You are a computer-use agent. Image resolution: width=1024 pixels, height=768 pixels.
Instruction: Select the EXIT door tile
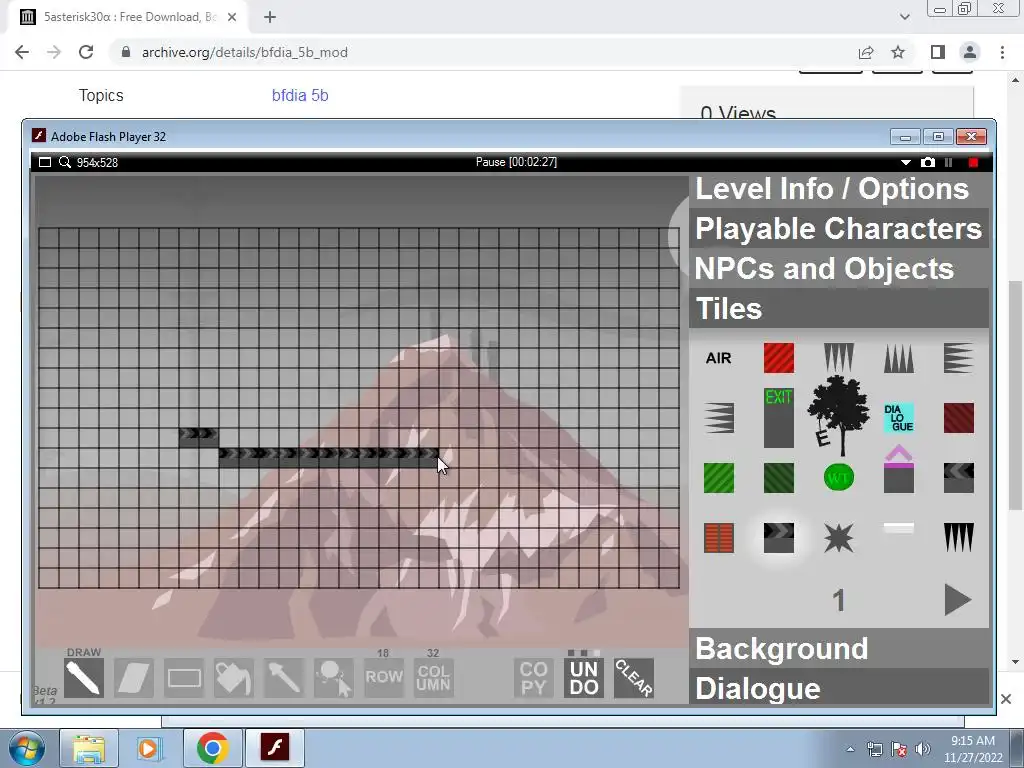coord(778,418)
